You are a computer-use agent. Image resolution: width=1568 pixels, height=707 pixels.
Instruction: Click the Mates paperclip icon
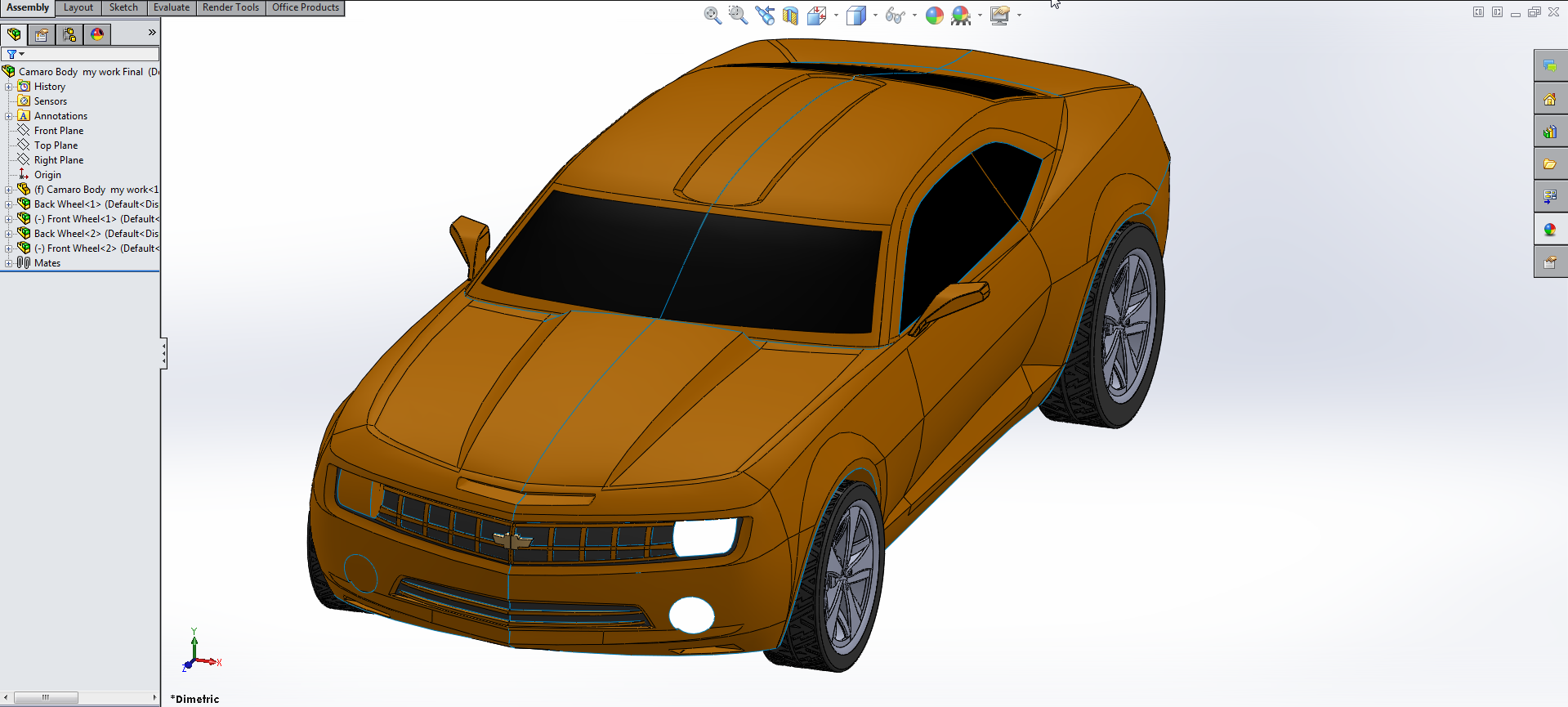(x=24, y=263)
